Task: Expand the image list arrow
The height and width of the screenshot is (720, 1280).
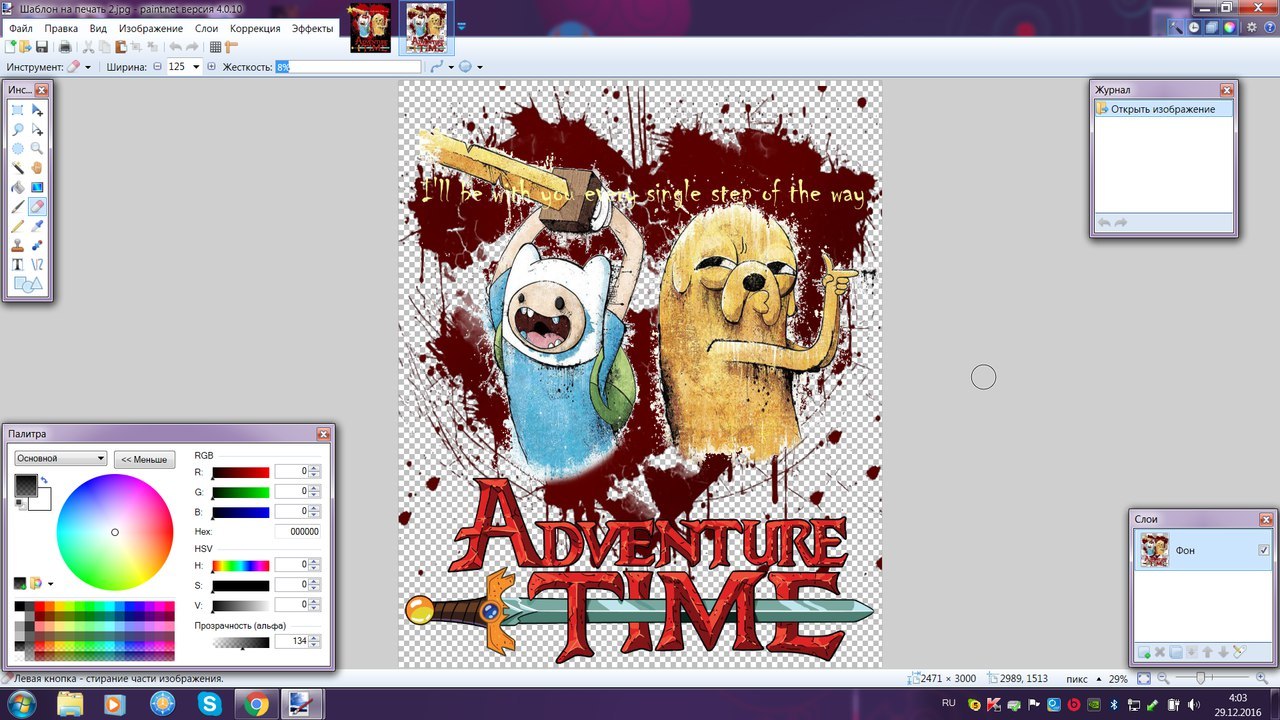Action: coord(462,27)
